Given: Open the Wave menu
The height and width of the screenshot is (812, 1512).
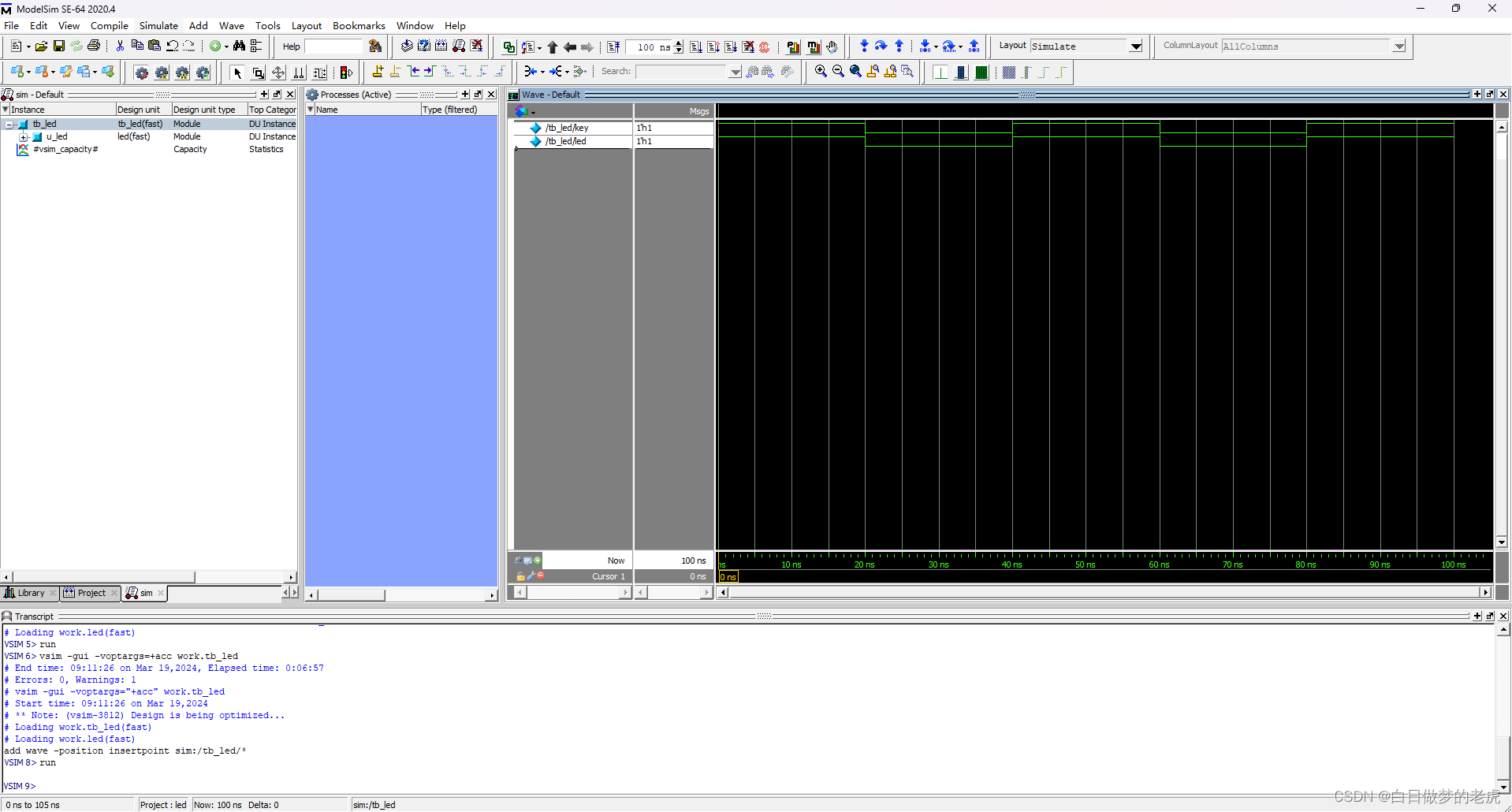Looking at the screenshot, I should (231, 25).
